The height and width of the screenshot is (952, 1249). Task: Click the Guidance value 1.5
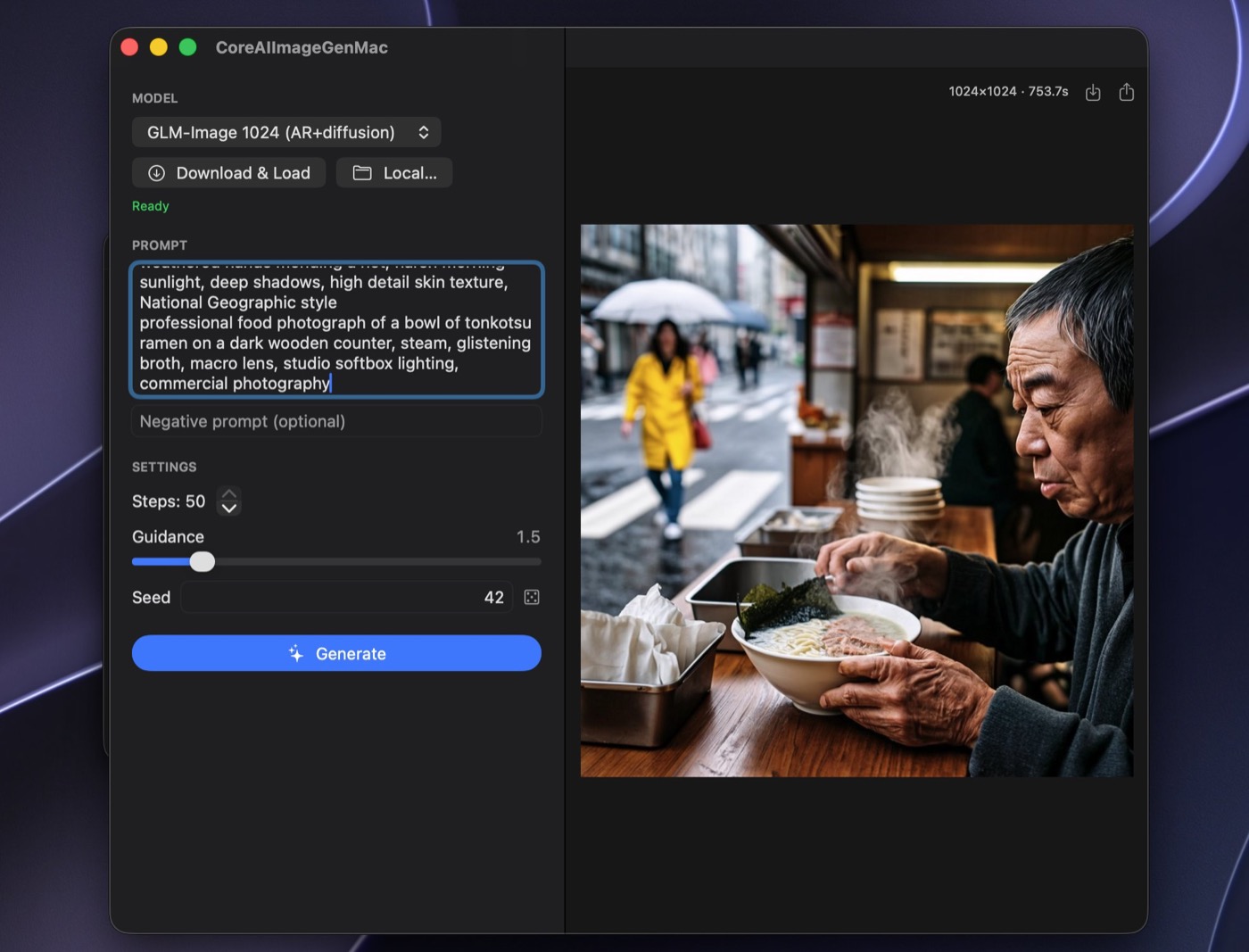[x=528, y=537]
